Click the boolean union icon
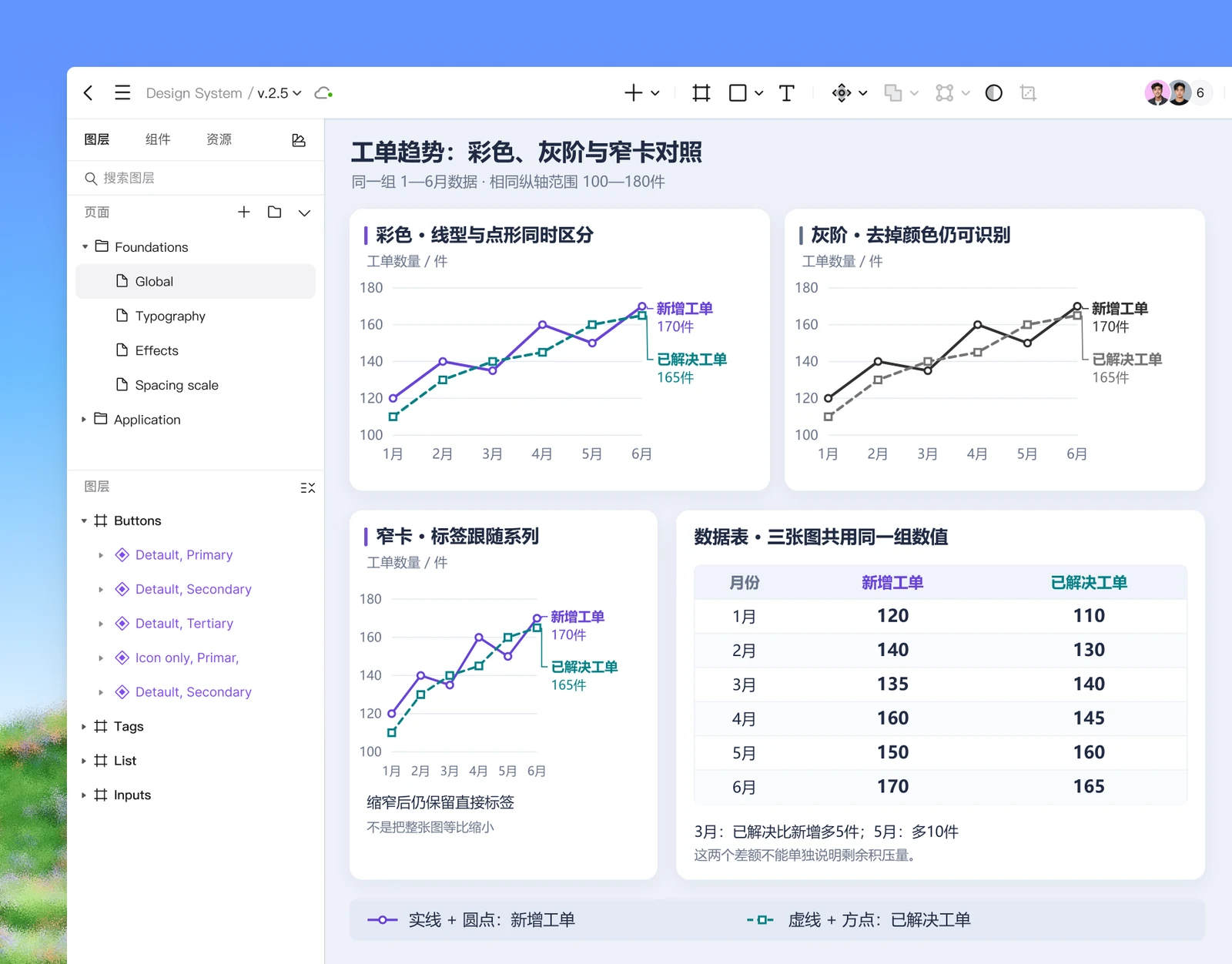The width and height of the screenshot is (1232, 964). click(x=893, y=93)
